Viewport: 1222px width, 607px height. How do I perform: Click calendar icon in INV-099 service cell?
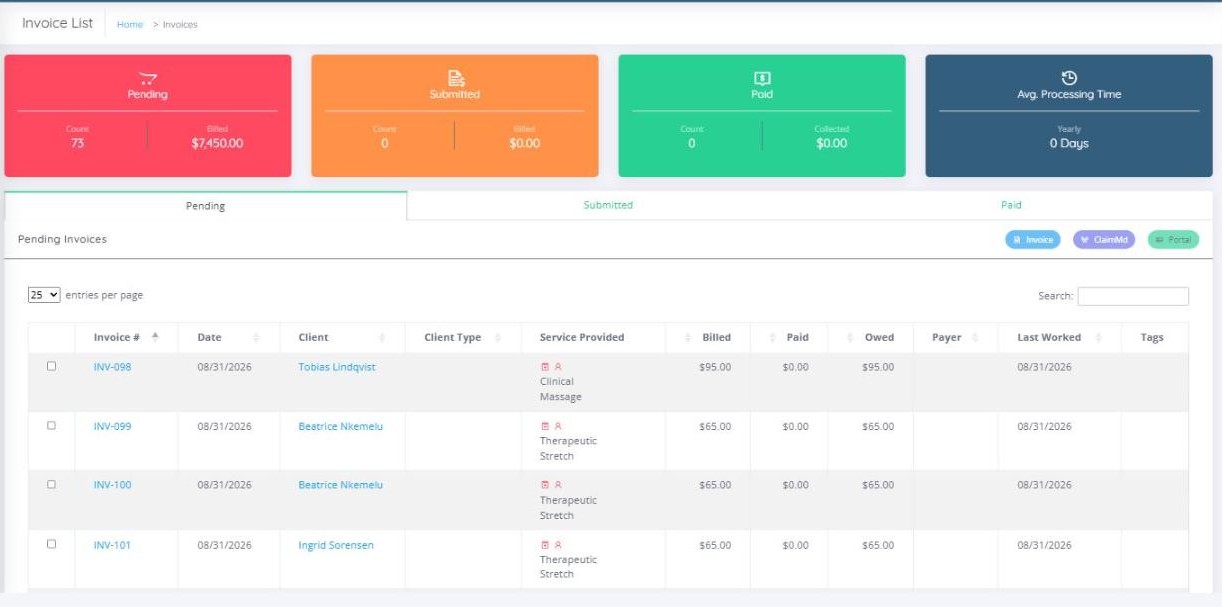coord(545,426)
